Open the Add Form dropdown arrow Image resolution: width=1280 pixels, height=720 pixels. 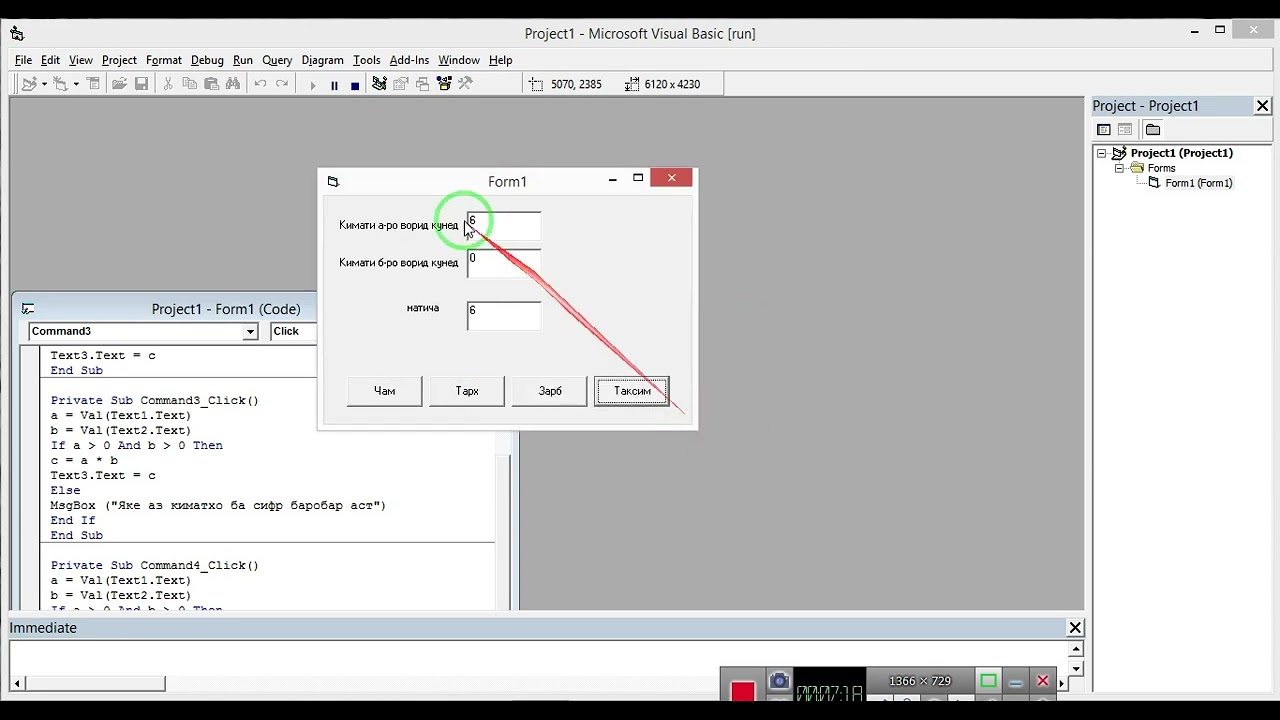click(75, 84)
